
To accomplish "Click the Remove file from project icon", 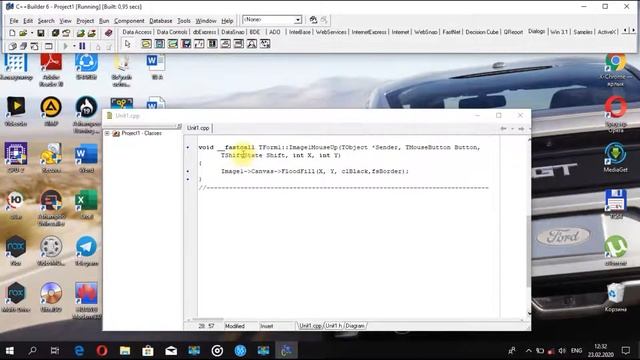I will coord(91,33).
